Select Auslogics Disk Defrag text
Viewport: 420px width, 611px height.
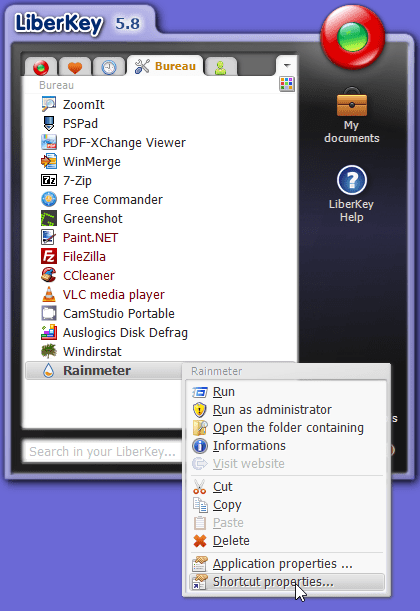click(x=125, y=333)
